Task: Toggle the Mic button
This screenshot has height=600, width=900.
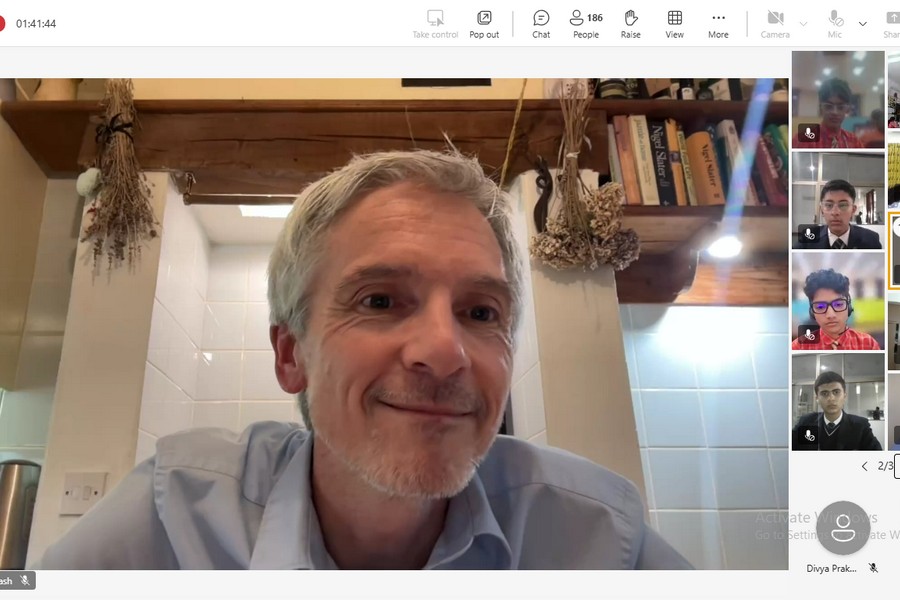Action: [835, 23]
